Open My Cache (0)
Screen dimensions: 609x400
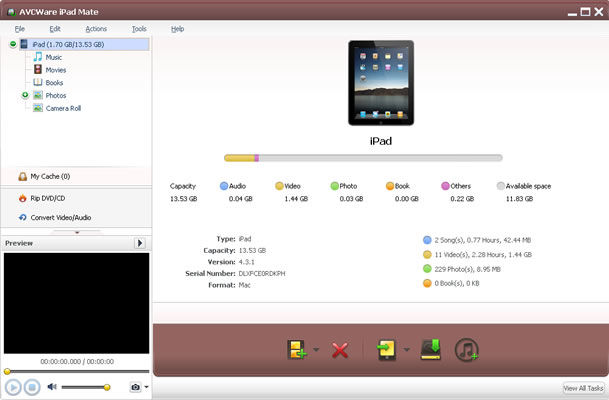pos(50,176)
